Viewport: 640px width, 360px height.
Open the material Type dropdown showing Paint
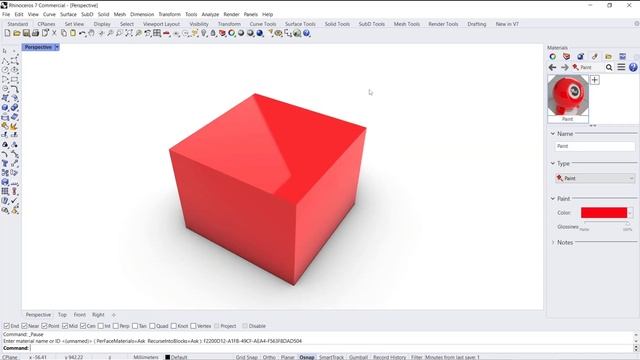[x=595, y=178]
